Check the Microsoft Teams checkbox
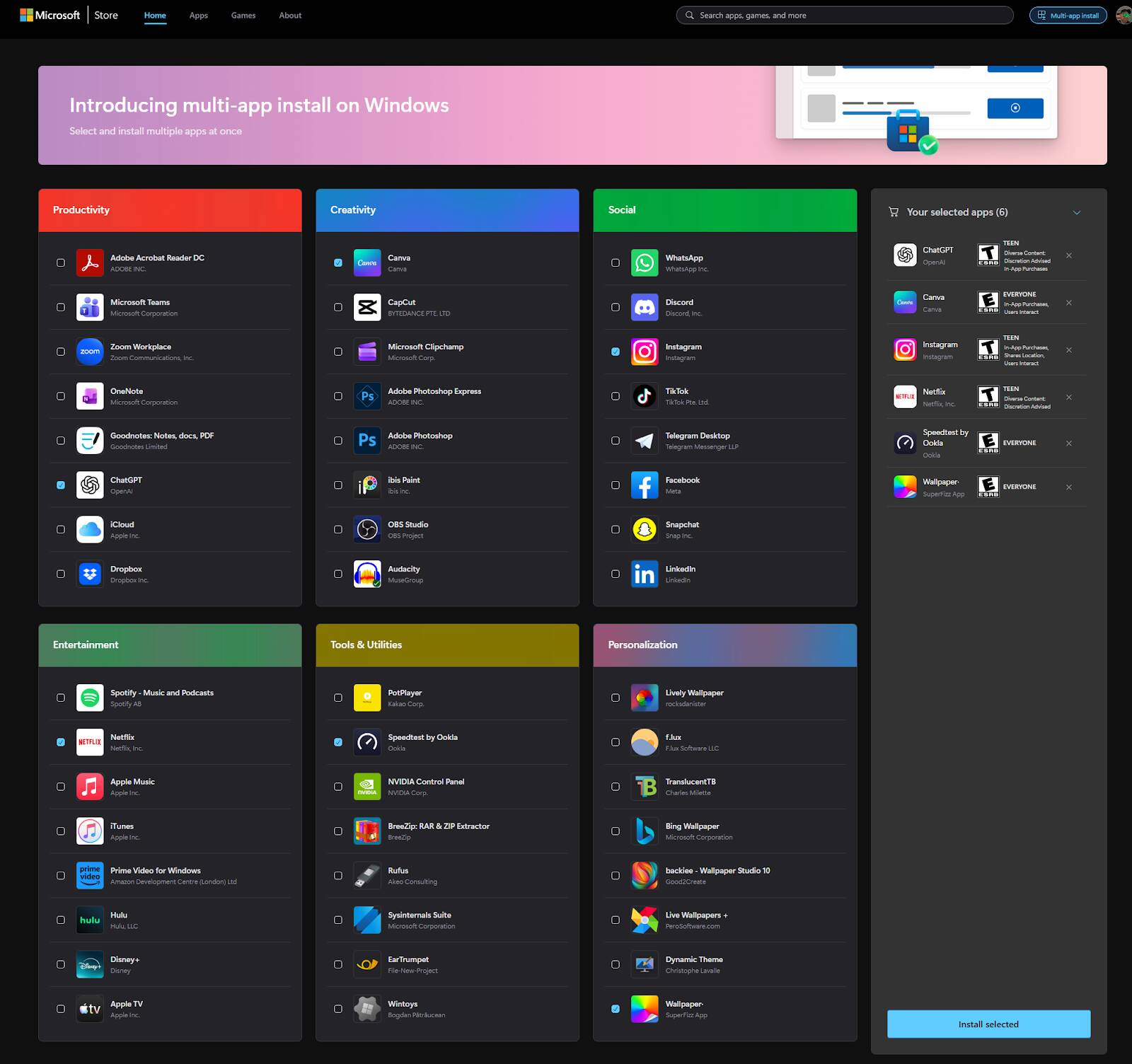Screen dimensions: 1132x1064 (61, 307)
